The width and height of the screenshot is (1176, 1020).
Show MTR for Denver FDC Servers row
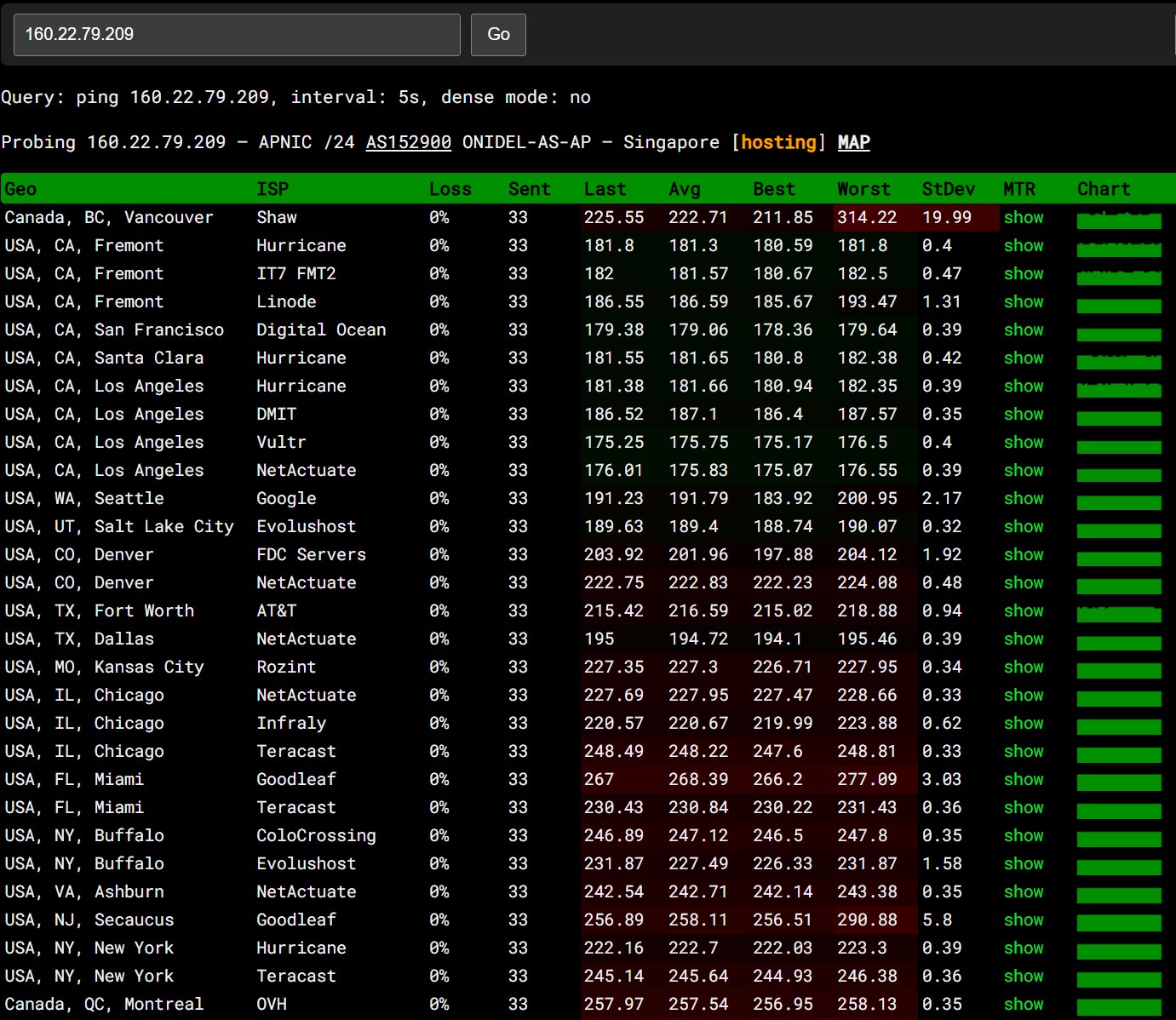point(1024,554)
